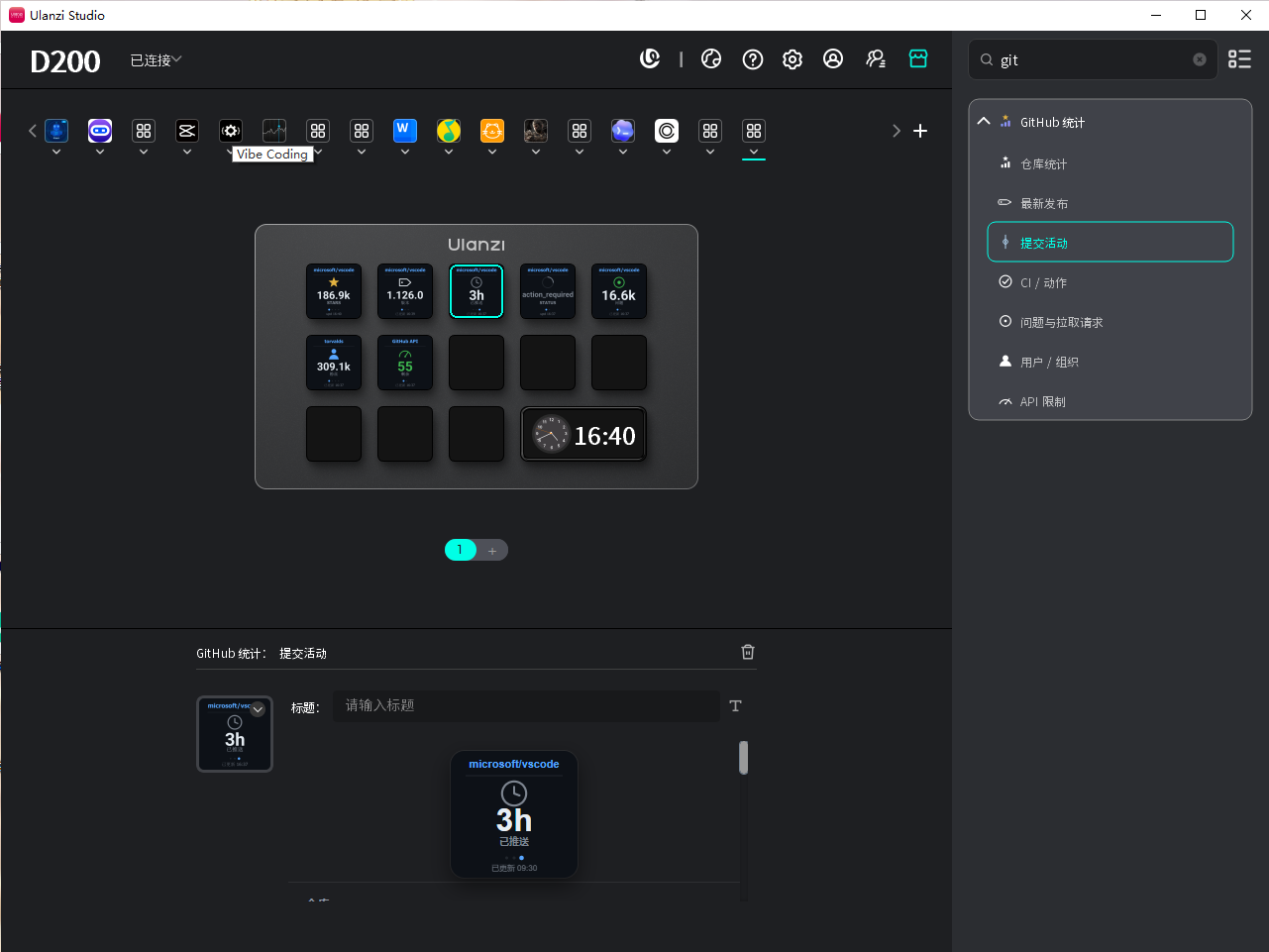Viewport: 1269px width, 952px height.
Task: Toggle the plugin list view icon
Action: 1239,59
